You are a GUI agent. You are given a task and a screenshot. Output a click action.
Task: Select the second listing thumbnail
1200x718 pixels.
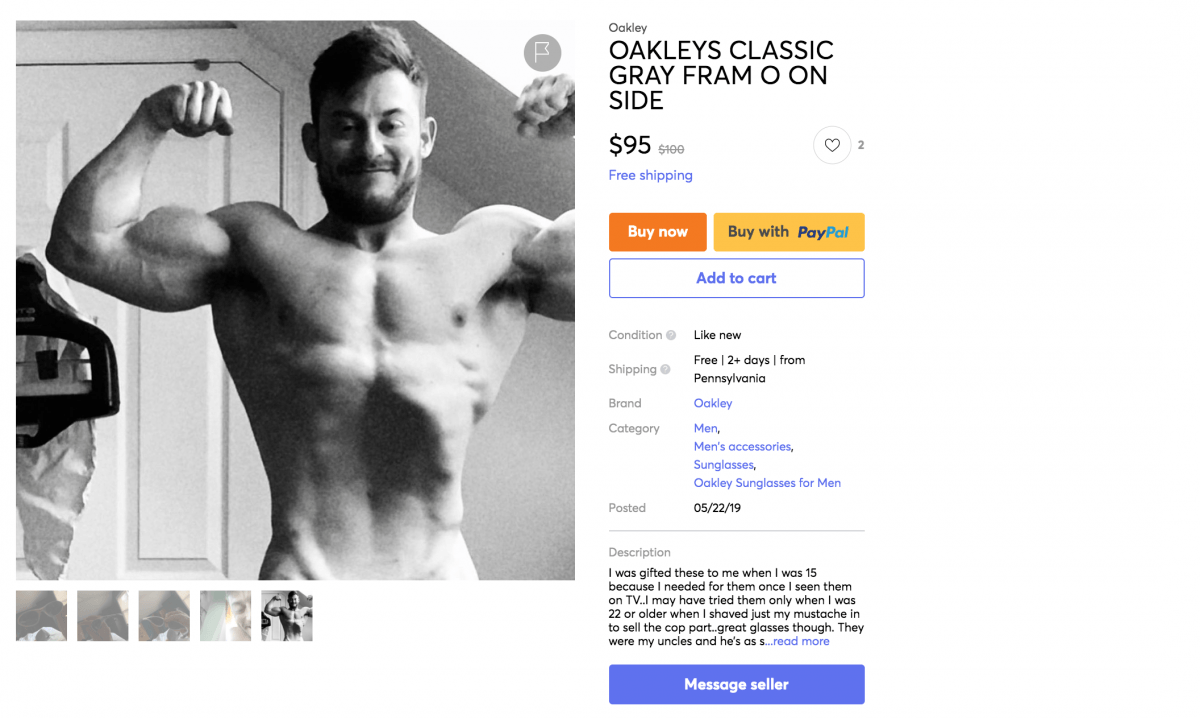coord(103,616)
